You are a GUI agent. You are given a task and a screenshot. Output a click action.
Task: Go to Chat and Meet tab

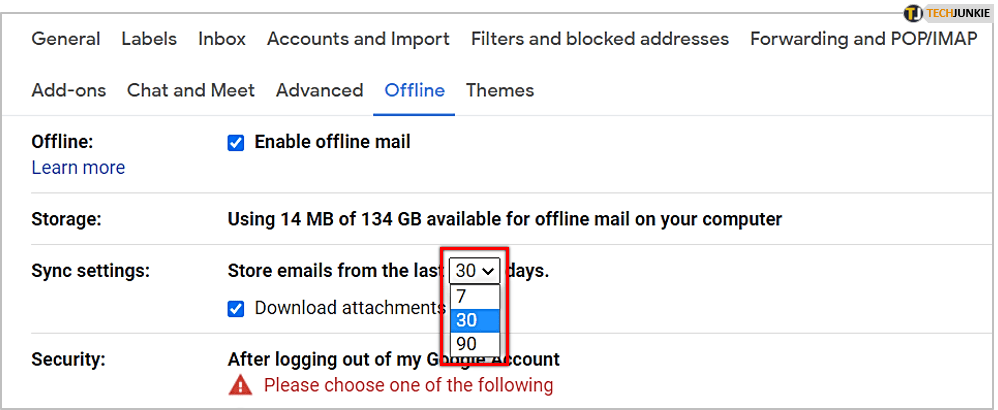tap(191, 90)
